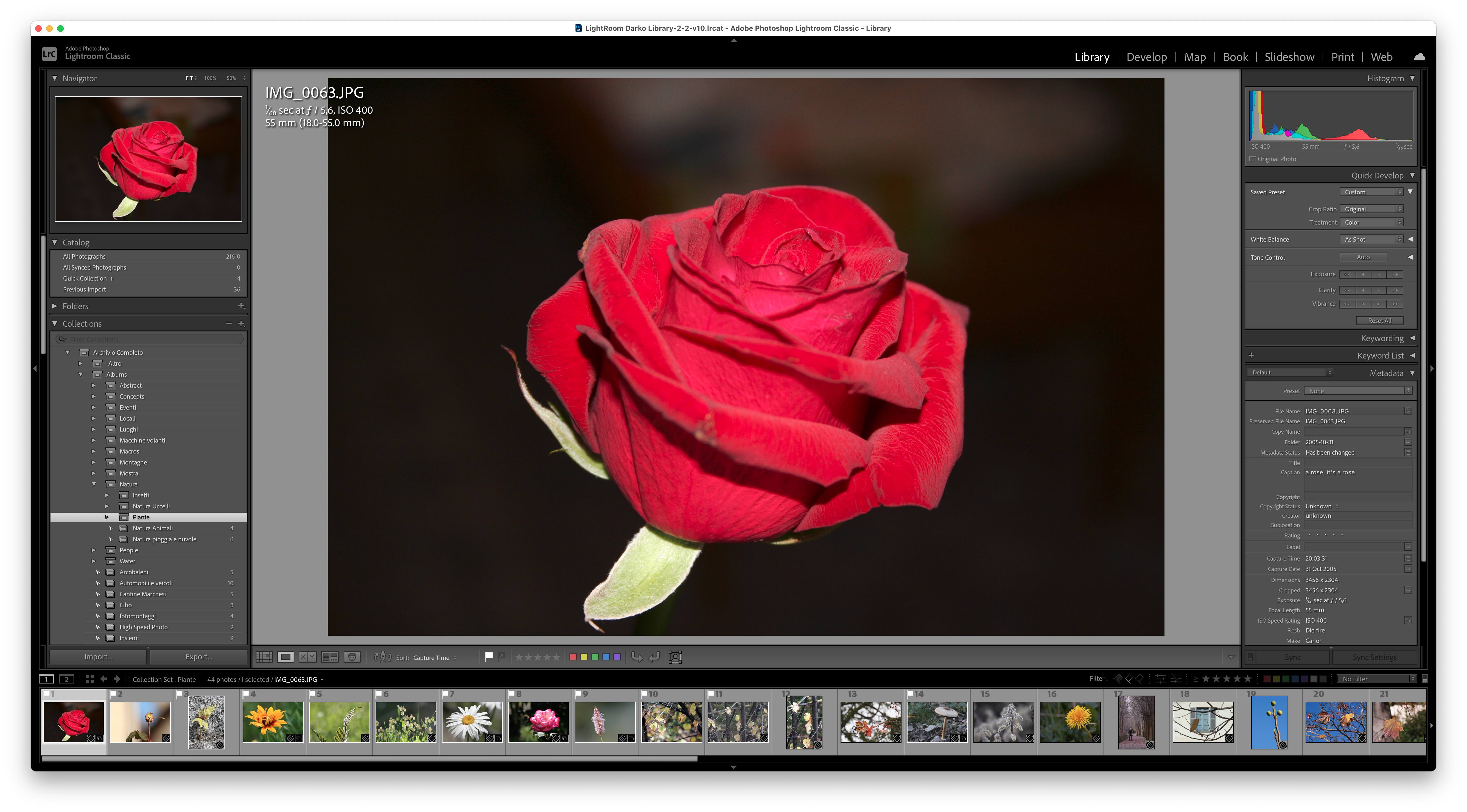The height and width of the screenshot is (812, 1467).
Task: Open cloud sync status icon
Action: pos(1419,57)
